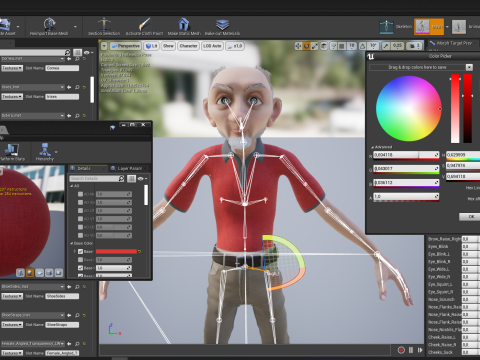Open eye view options in material Details panel

tap(142, 179)
